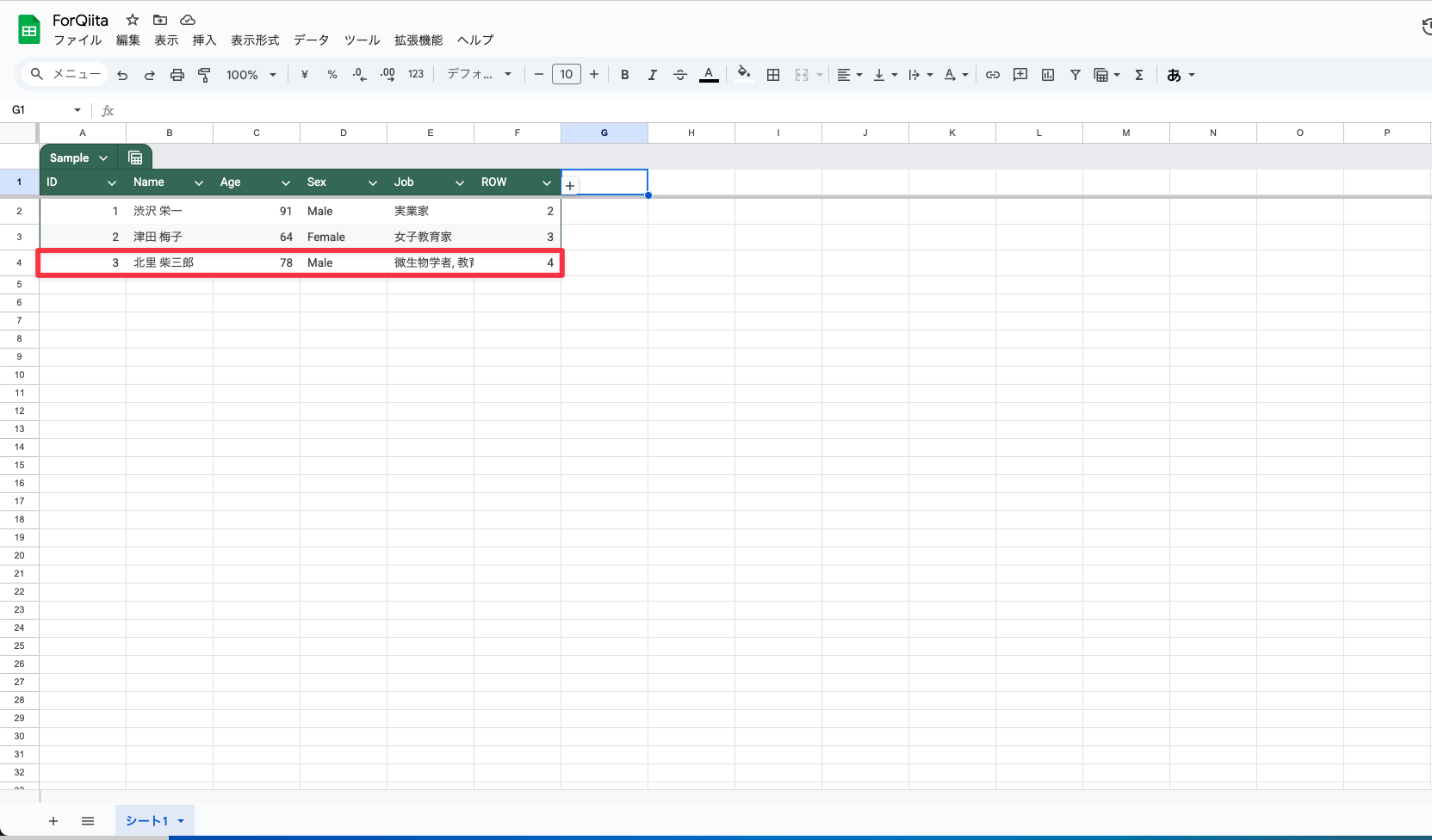Expand horizontal align dropdown
This screenshot has height=840, width=1432.
(x=850, y=75)
